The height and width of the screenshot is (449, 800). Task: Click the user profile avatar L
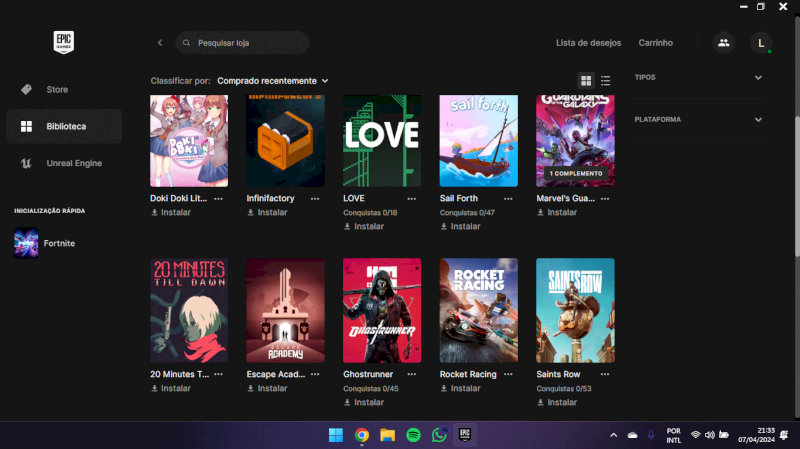761,43
